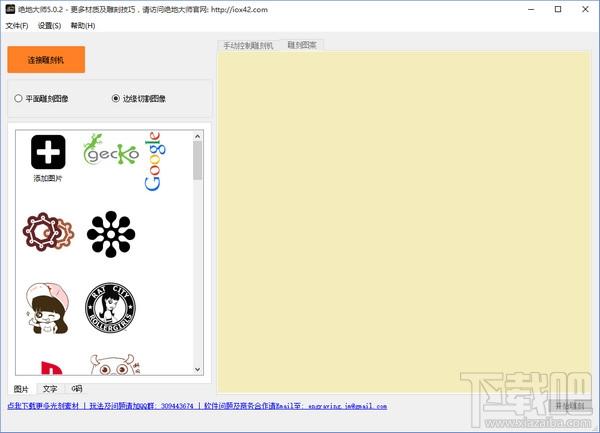Click the app icon in title bar

[10, 9]
